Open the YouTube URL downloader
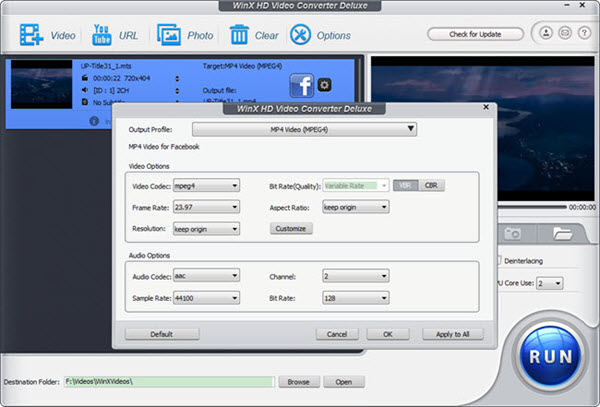Screen dimensions: 600x407 (101, 35)
